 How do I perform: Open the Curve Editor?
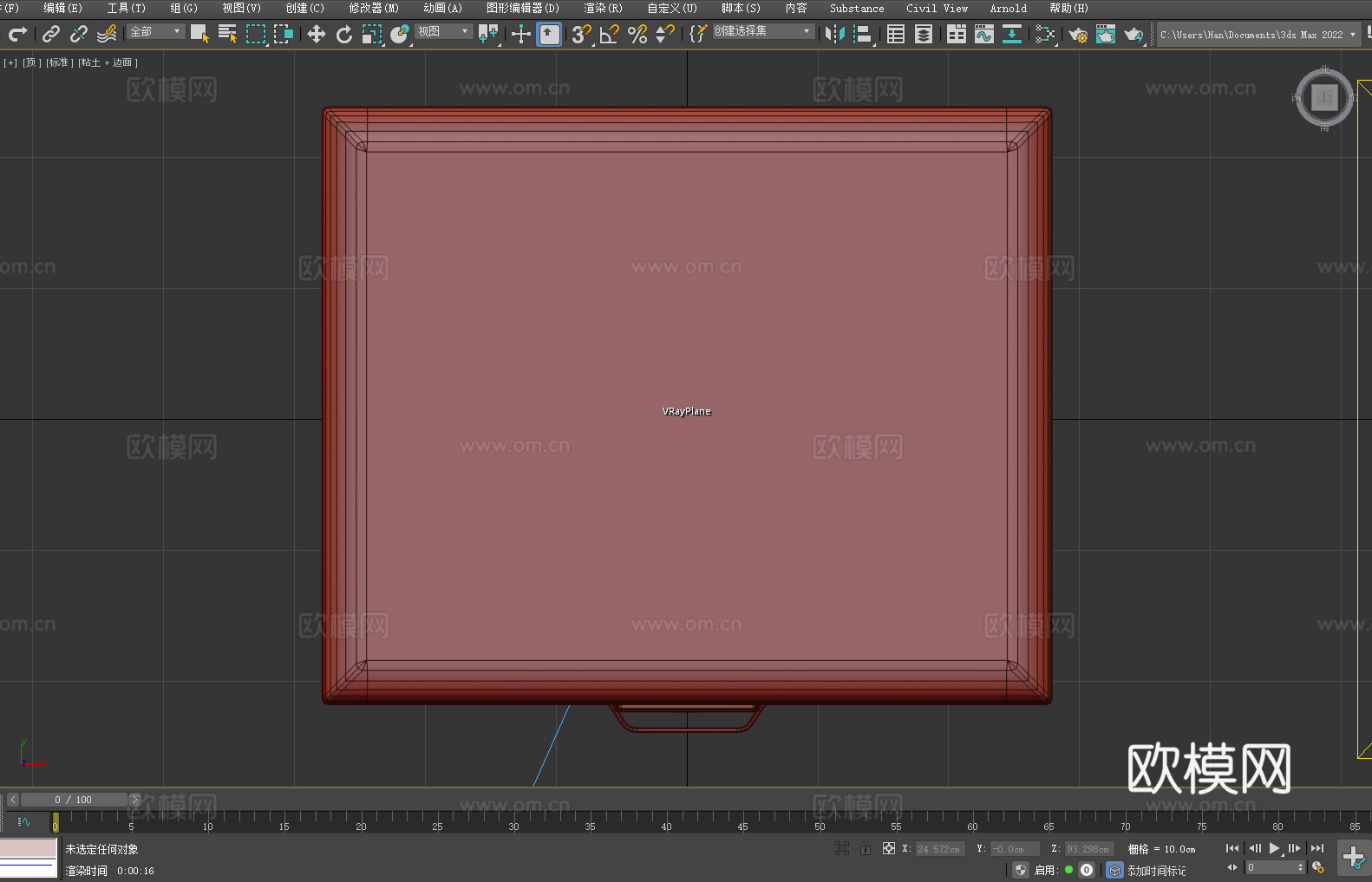984,34
